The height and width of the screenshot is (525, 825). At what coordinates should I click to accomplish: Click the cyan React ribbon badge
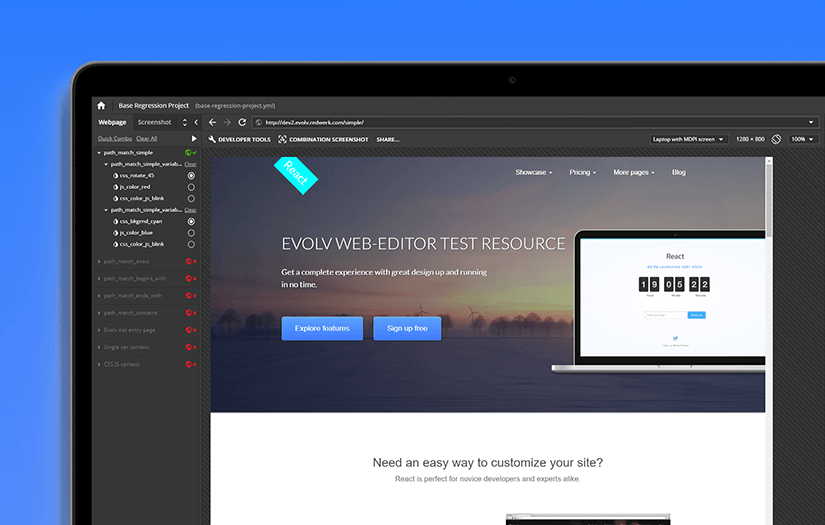tap(296, 175)
